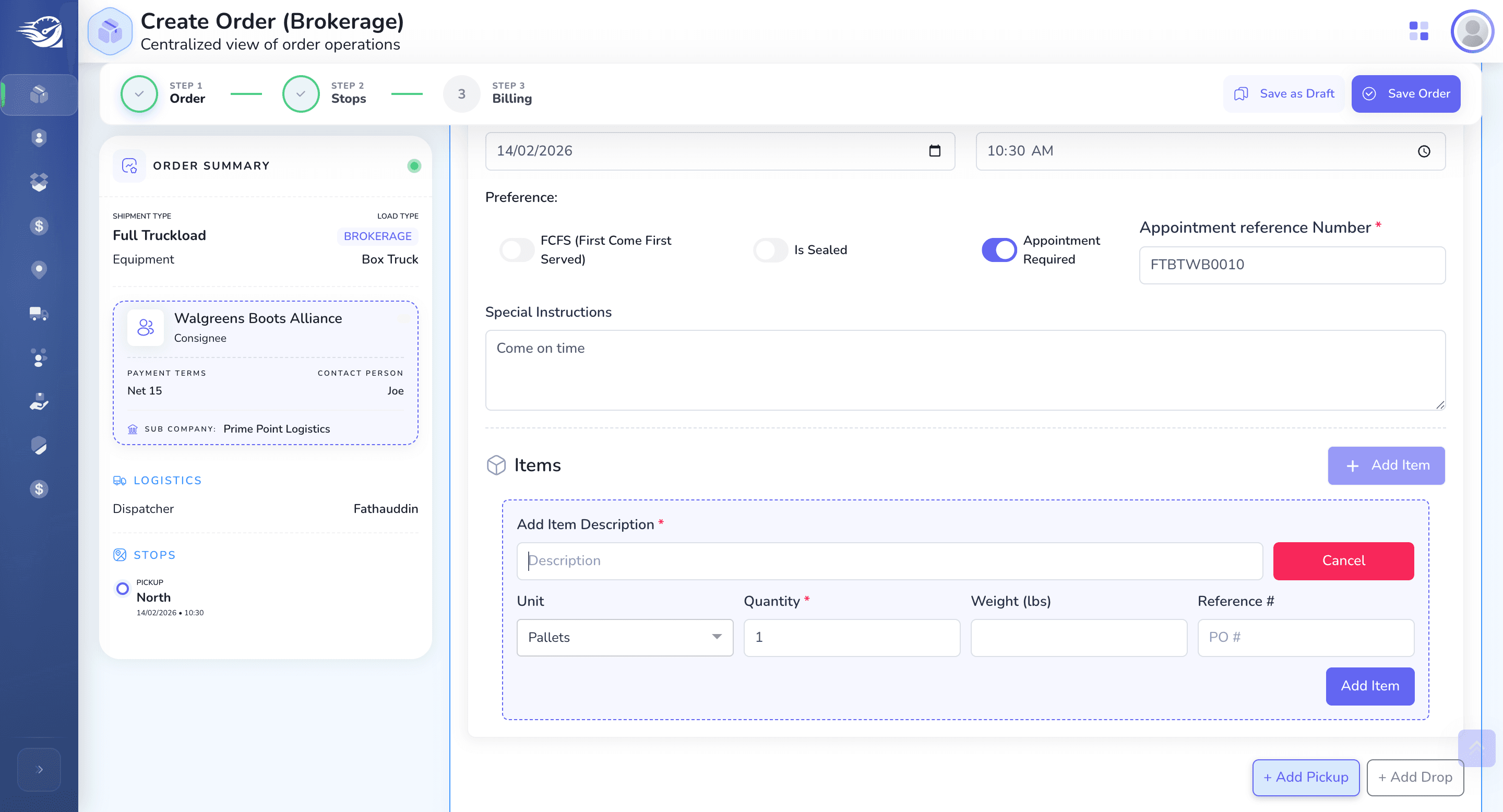Click the + Add Pickup button
The height and width of the screenshot is (812, 1503).
pos(1306,777)
